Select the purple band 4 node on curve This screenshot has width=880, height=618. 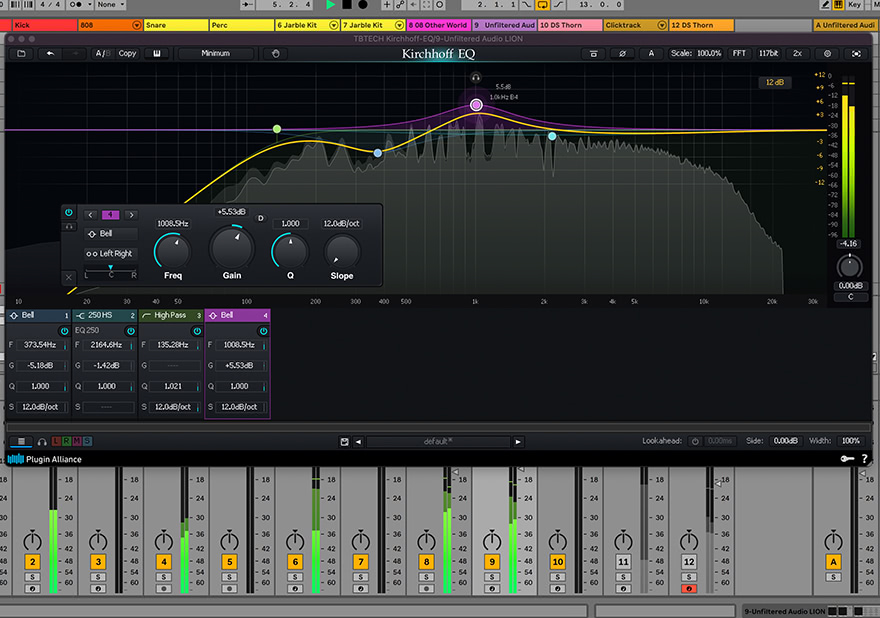[x=476, y=105]
